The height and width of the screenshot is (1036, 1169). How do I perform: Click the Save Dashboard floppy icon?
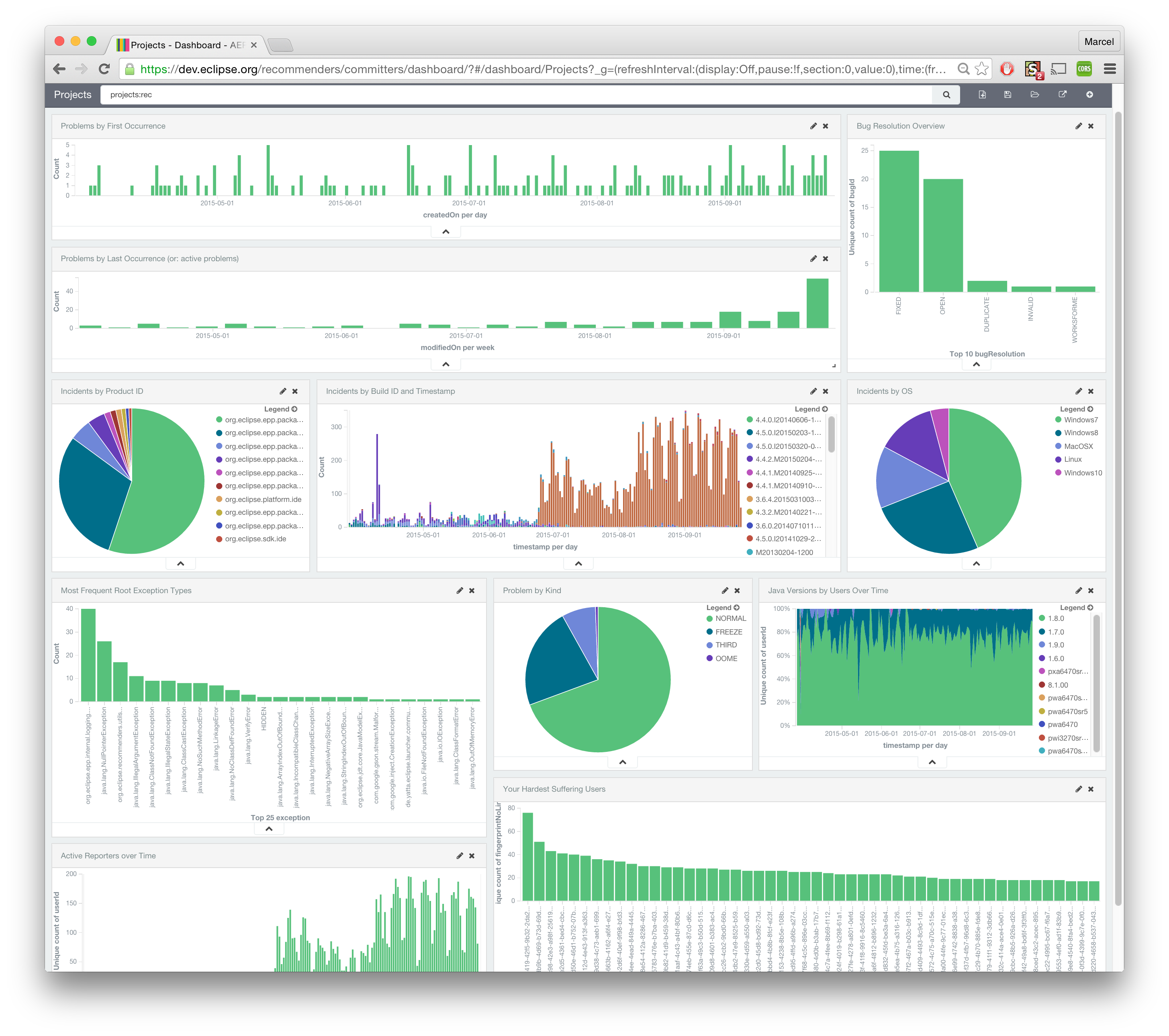coord(1008,94)
